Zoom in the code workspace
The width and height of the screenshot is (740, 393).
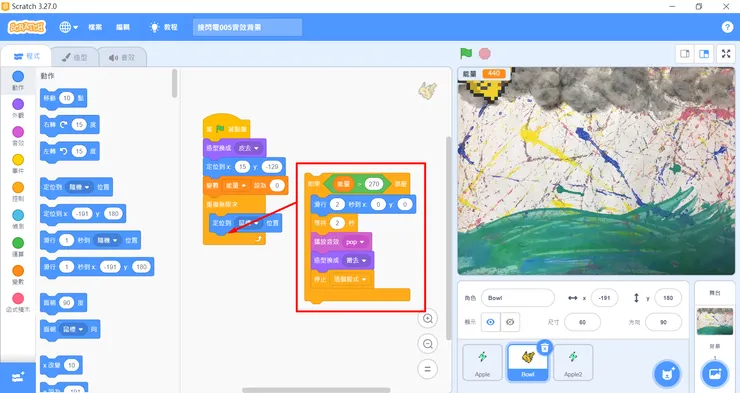428,318
